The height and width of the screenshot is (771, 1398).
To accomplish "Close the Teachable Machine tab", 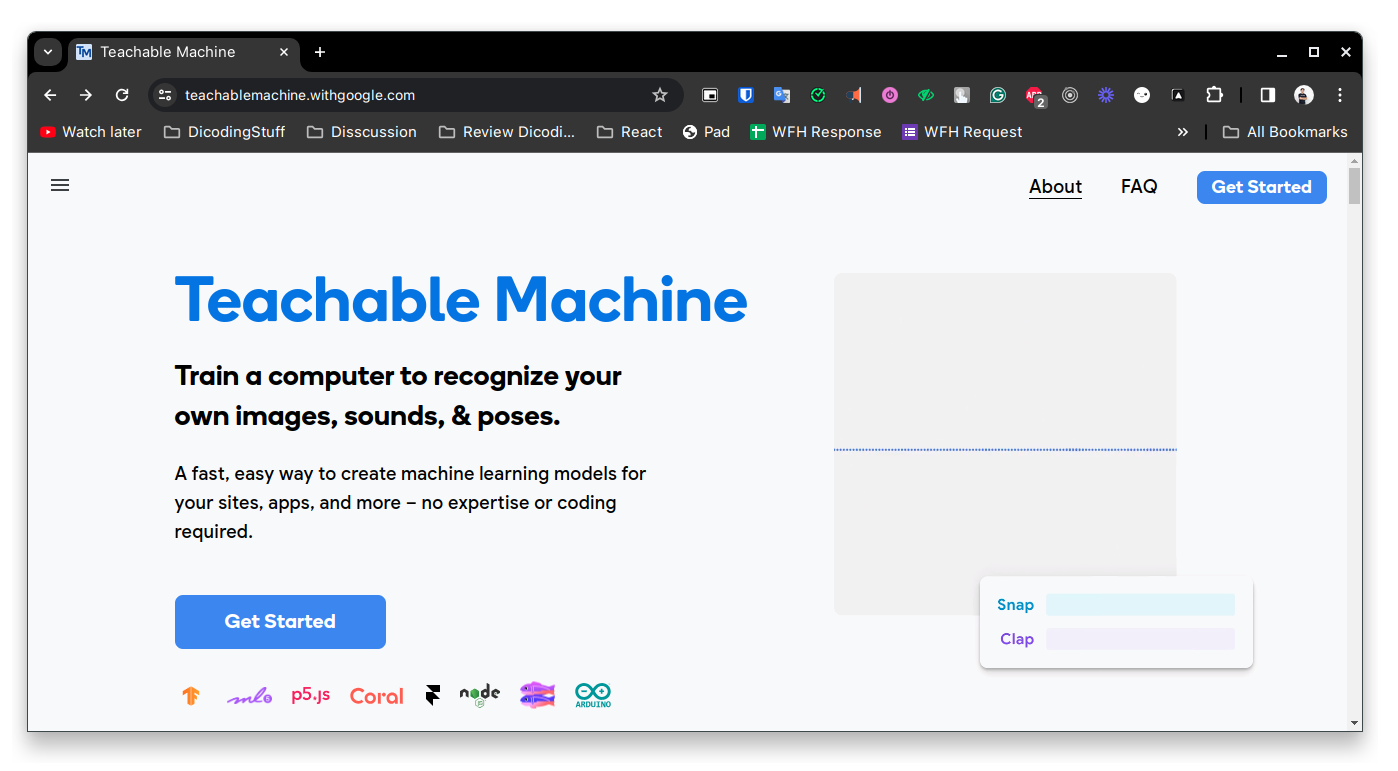I will (284, 52).
